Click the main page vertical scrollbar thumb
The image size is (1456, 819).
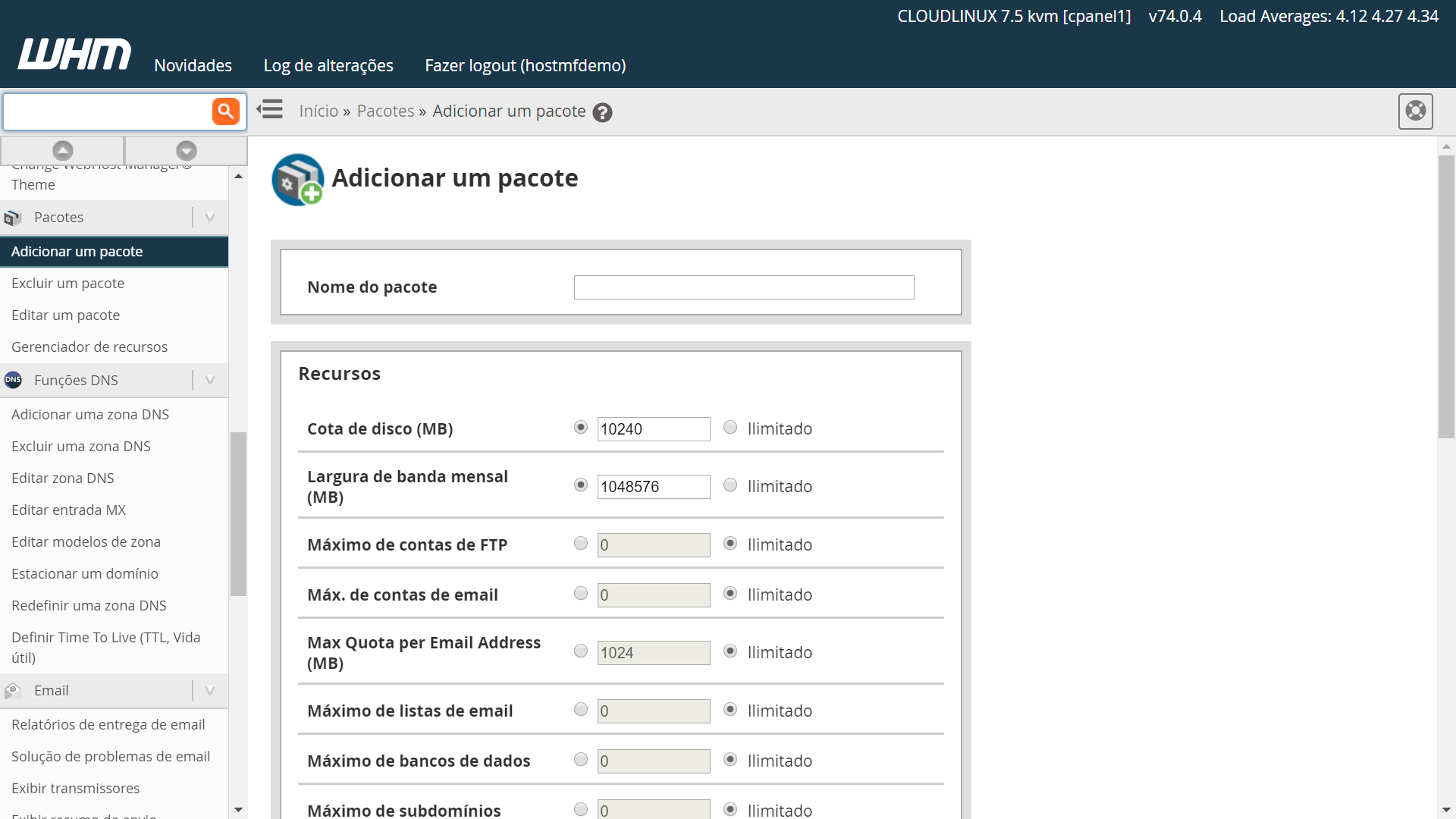pos(1446,297)
